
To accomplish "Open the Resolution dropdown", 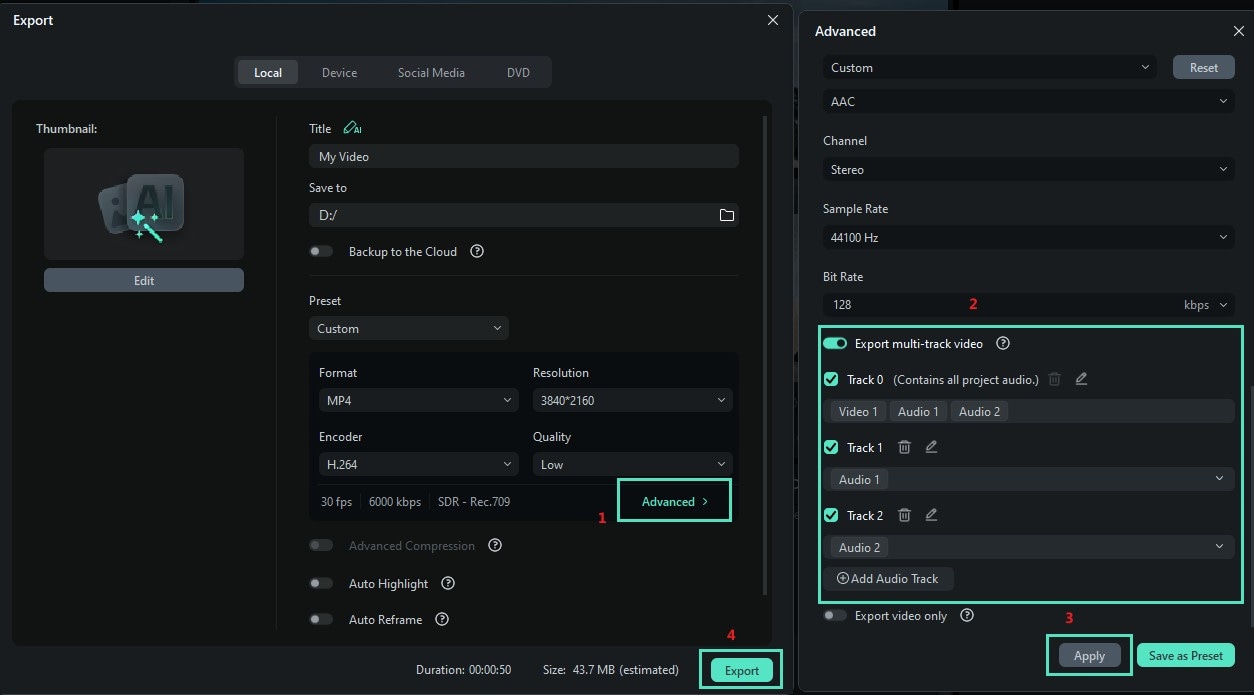I will pos(632,399).
